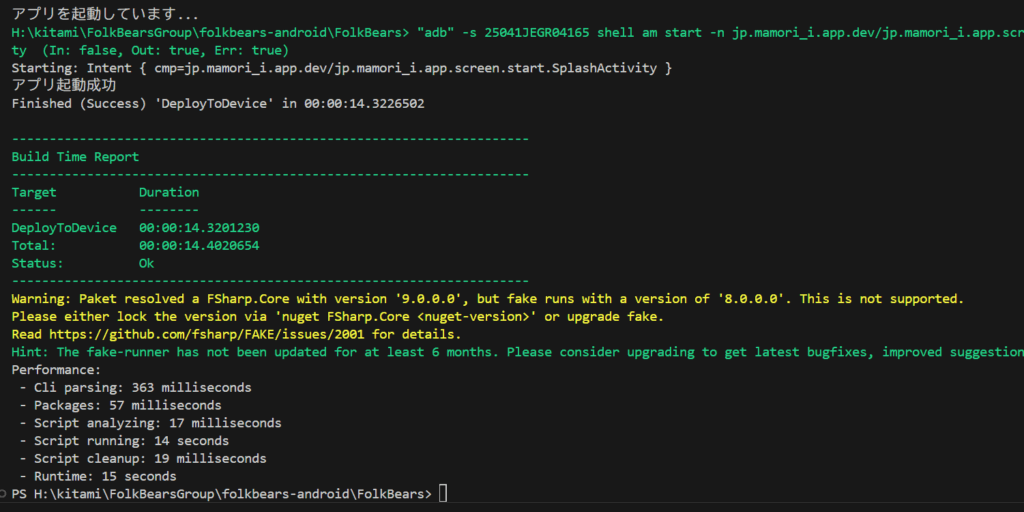Click the yellow 'Warning: Paket resolved' line

pos(487,299)
